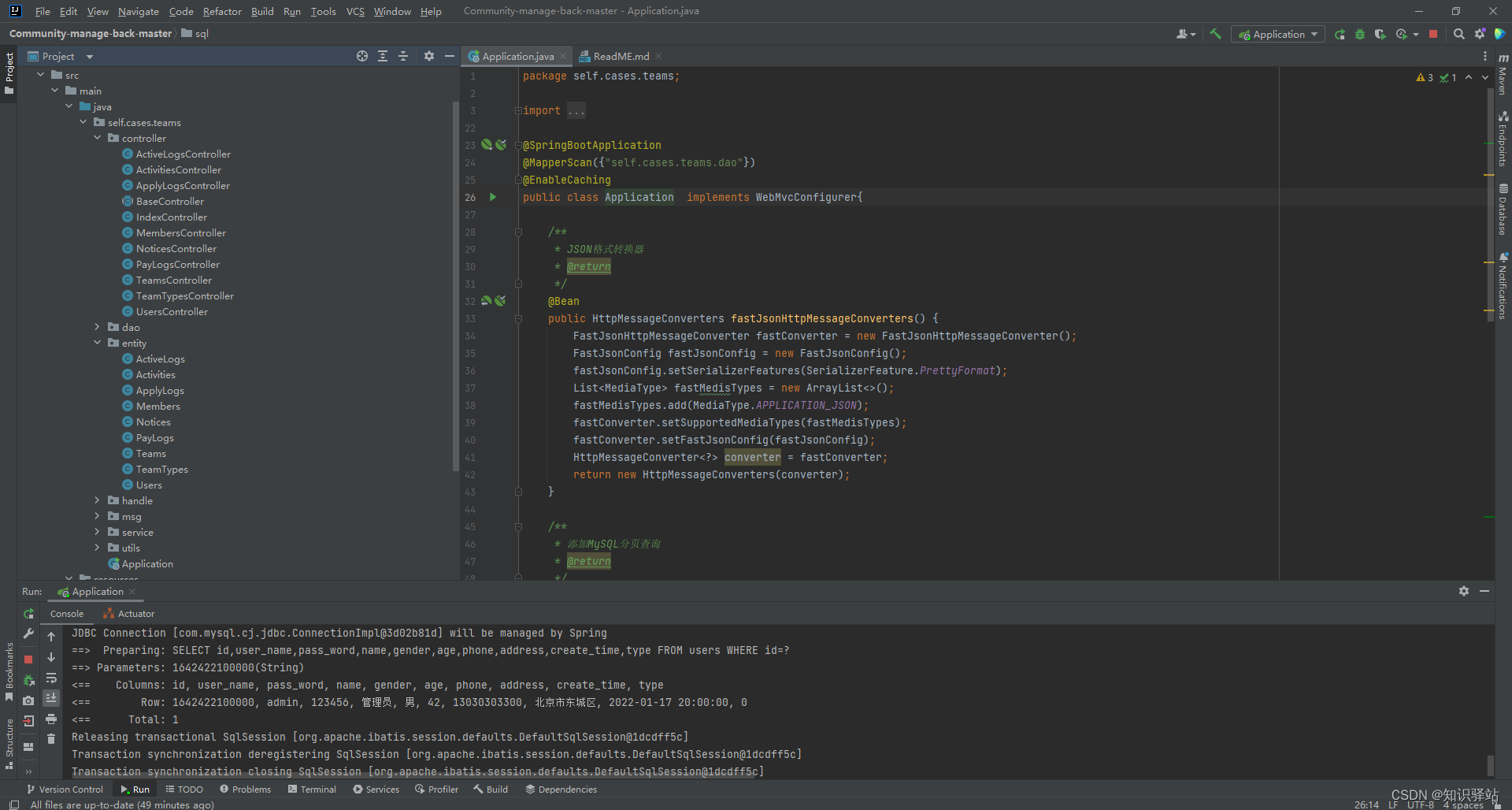Screen dimensions: 1512x810
Task: Open the TODO tool window
Action: coord(184,789)
